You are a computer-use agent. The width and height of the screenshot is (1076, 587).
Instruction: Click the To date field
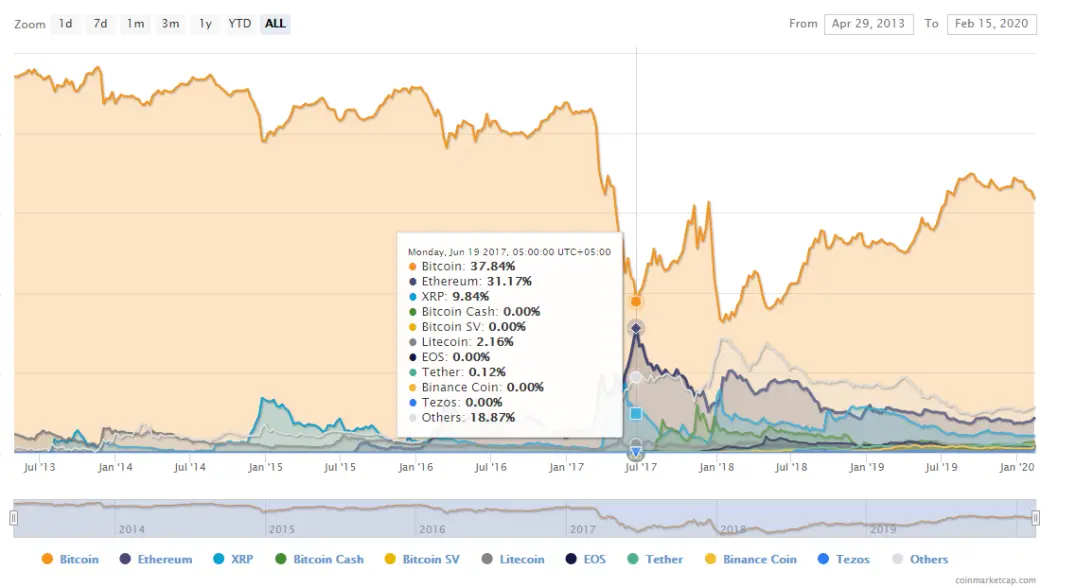(x=992, y=24)
